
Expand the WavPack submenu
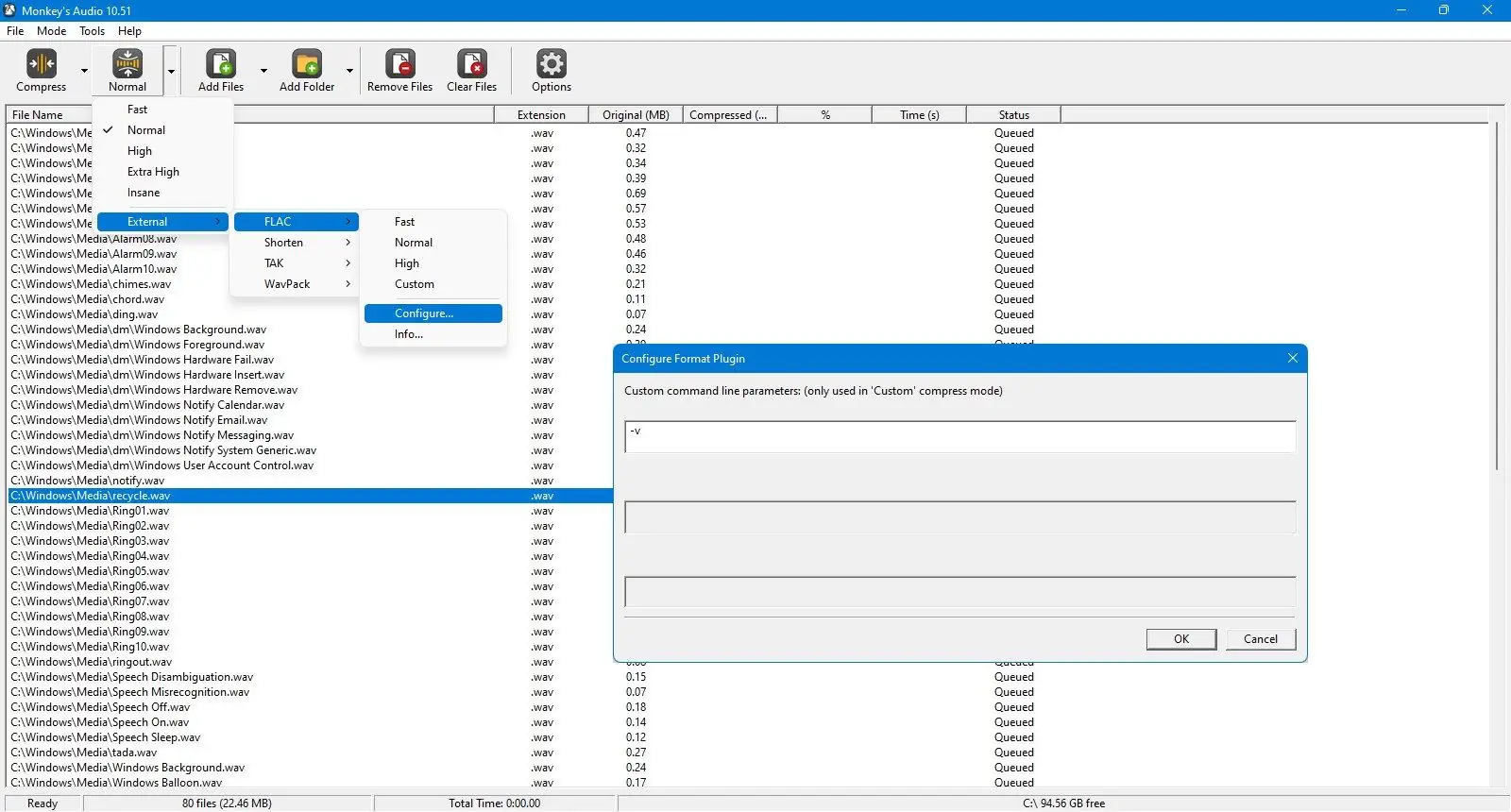click(x=297, y=284)
